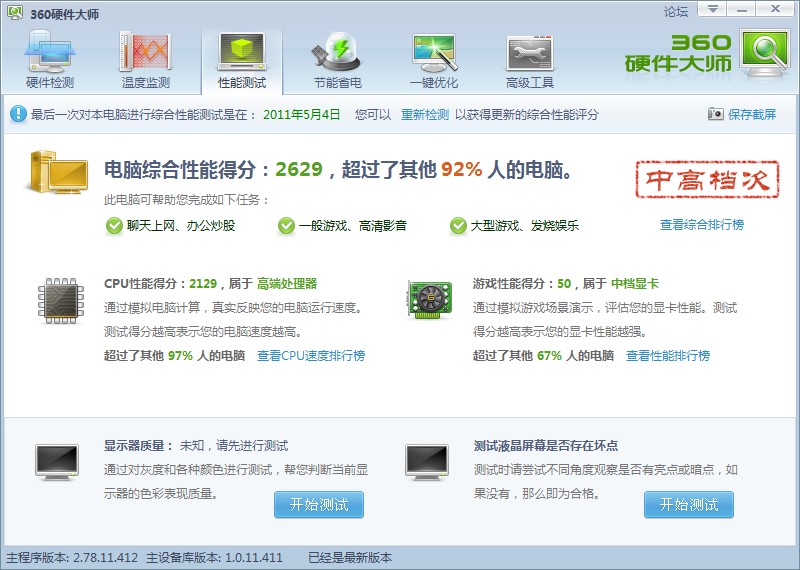Open the 高级工具 advanced tools icon
The width and height of the screenshot is (800, 570).
click(x=530, y=54)
